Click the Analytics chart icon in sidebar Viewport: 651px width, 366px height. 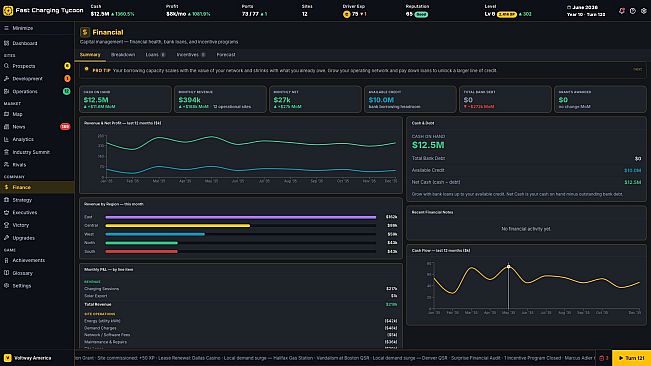coord(6,139)
